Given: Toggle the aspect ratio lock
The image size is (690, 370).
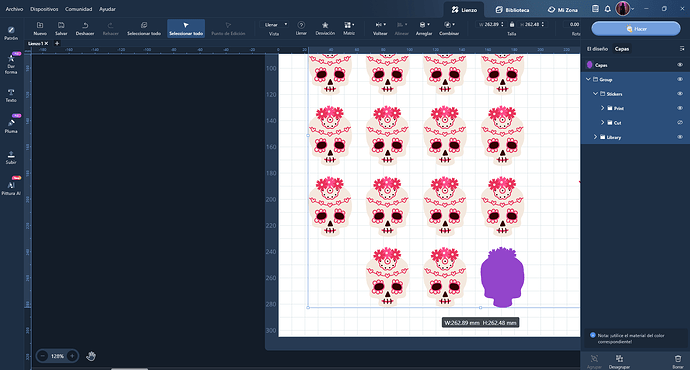Looking at the screenshot, I should coord(511,25).
